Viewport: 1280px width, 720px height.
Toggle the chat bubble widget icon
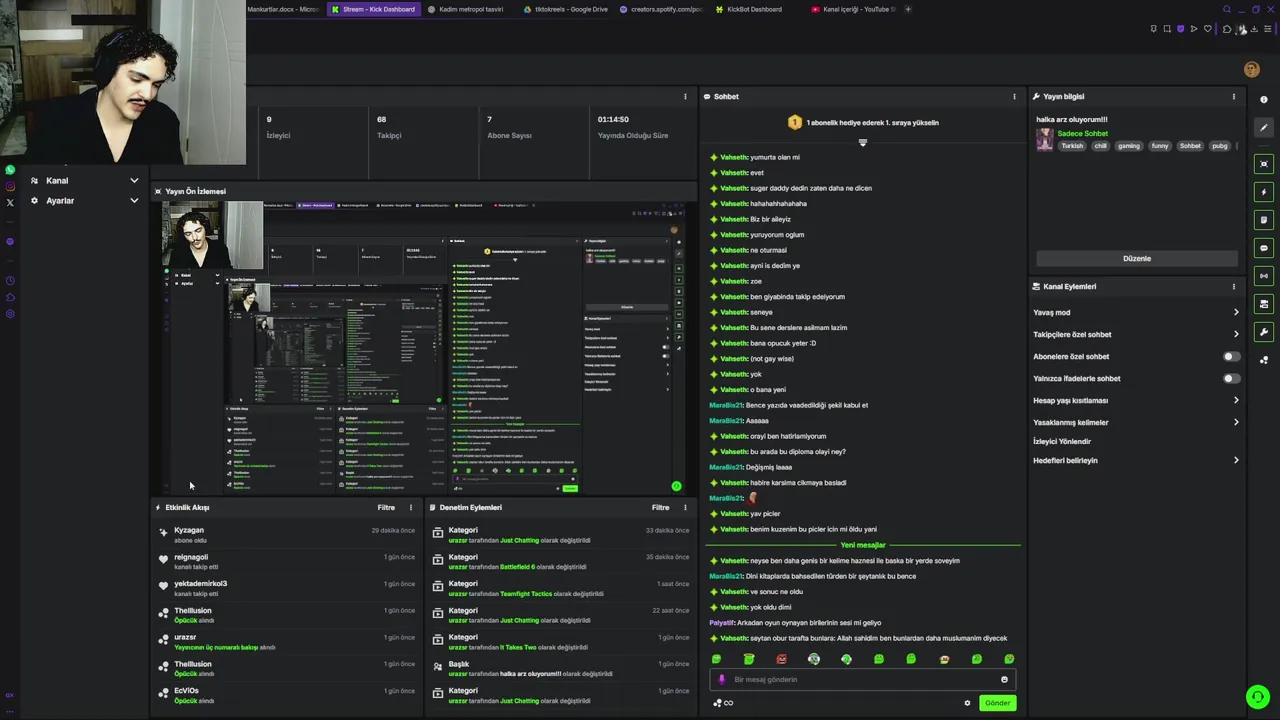(x=1264, y=248)
